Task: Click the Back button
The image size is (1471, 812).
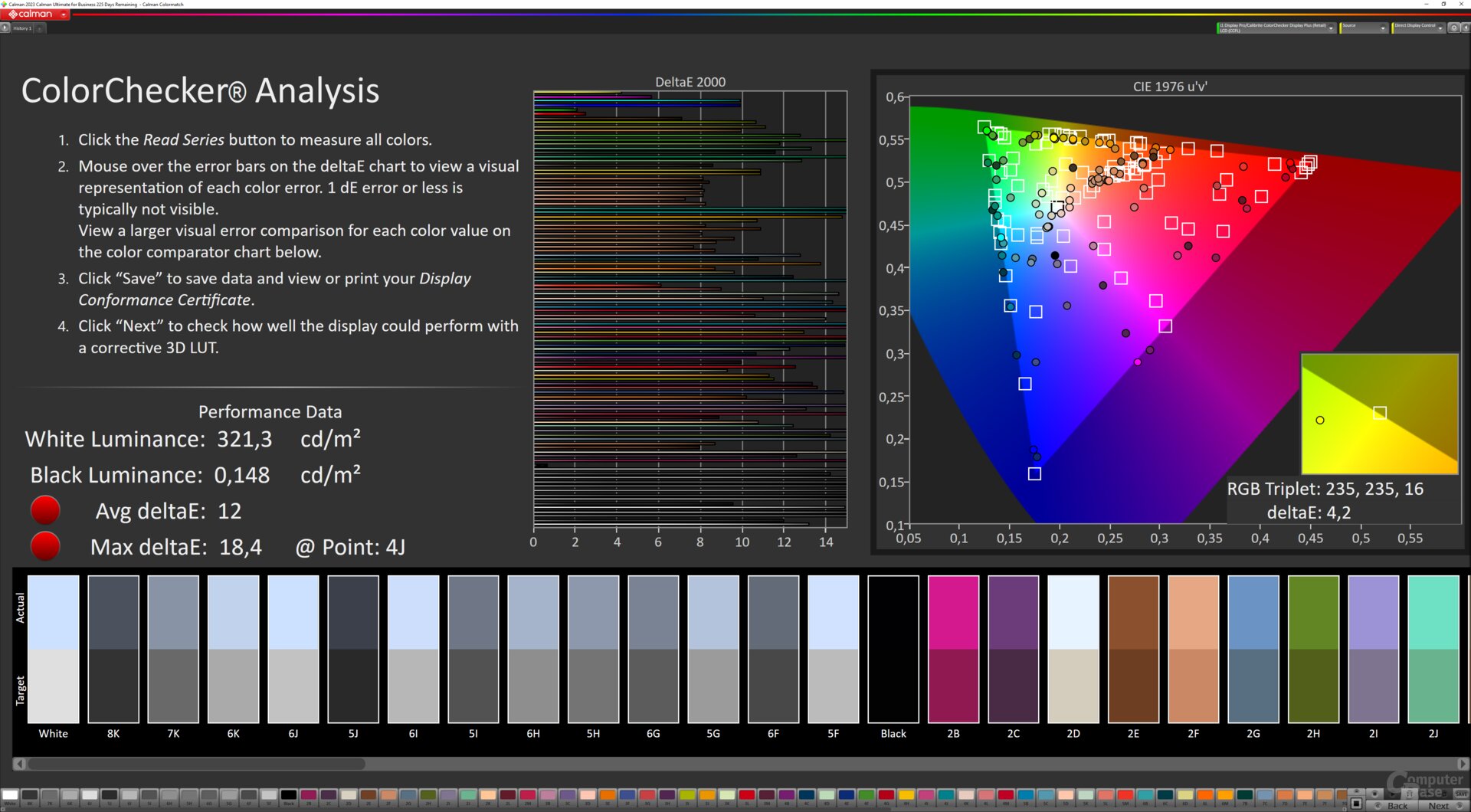Action: pyautogui.click(x=1392, y=805)
